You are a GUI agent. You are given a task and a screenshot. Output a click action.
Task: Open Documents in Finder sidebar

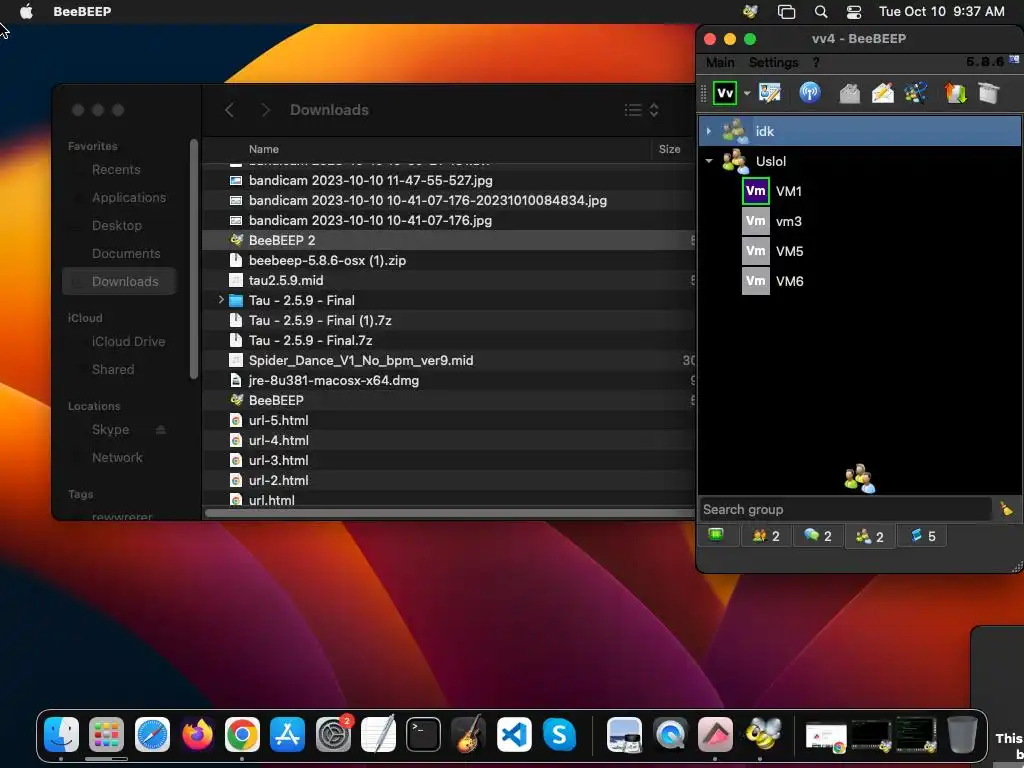point(126,254)
